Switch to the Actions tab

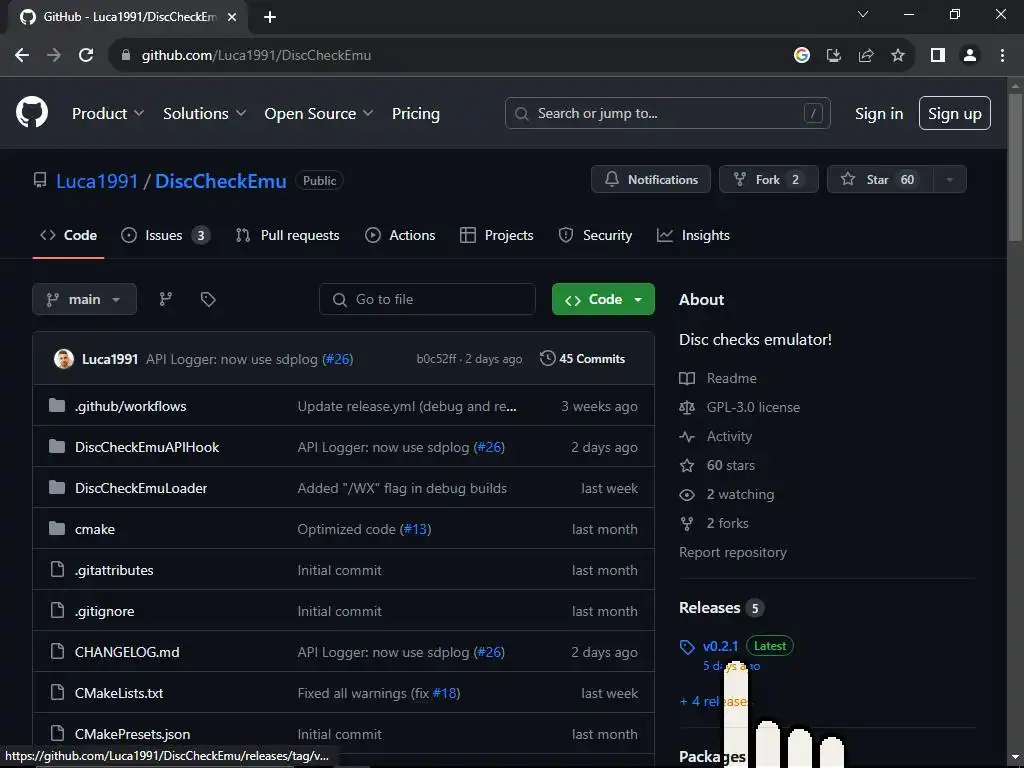pos(400,235)
